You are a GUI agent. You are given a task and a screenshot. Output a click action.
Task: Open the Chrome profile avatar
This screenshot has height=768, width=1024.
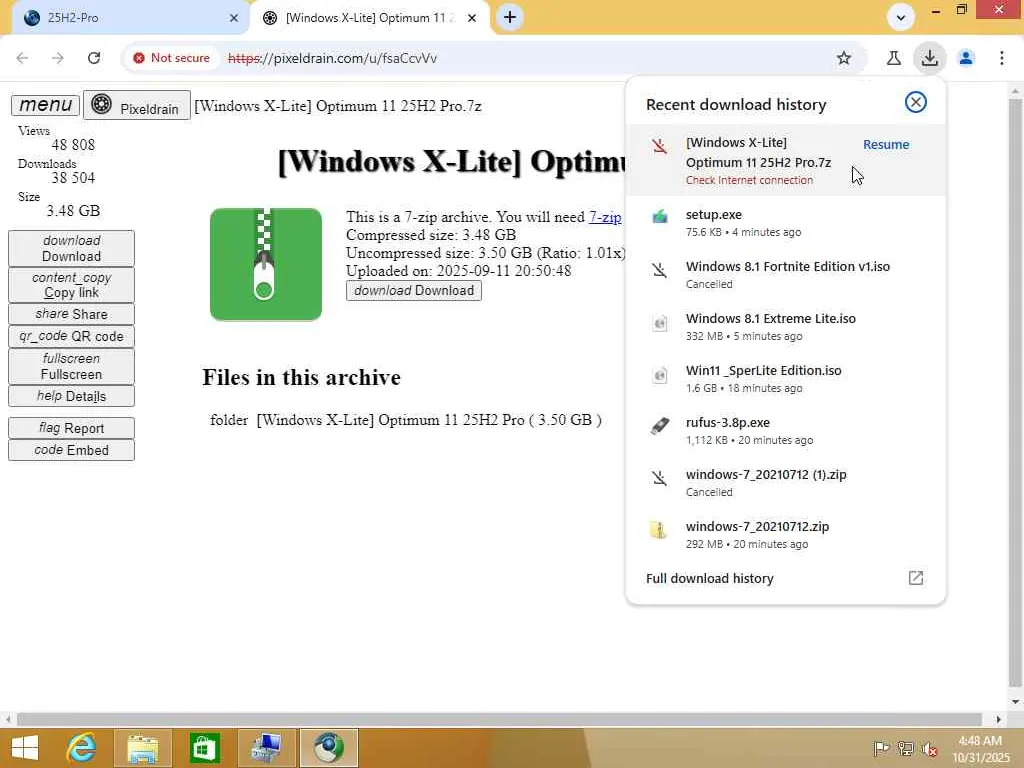pyautogui.click(x=966, y=58)
